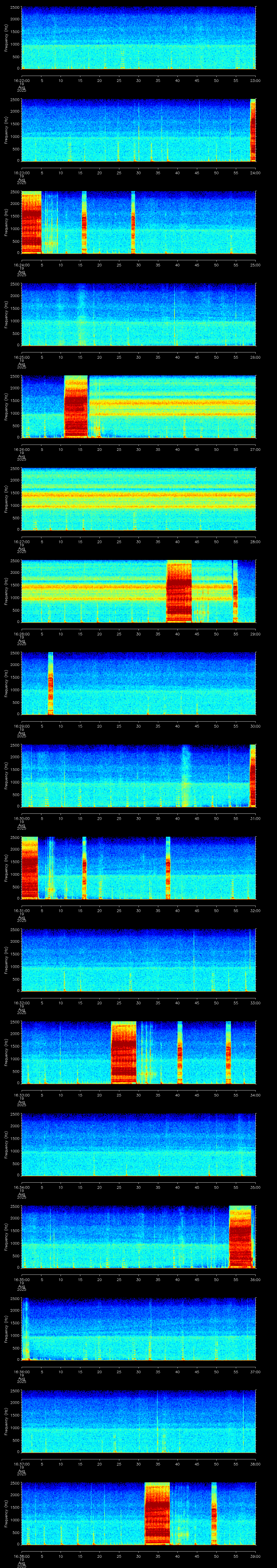
Task: Click the wide red burst in the 16:28:00 spectrogram
Action: 179,591
